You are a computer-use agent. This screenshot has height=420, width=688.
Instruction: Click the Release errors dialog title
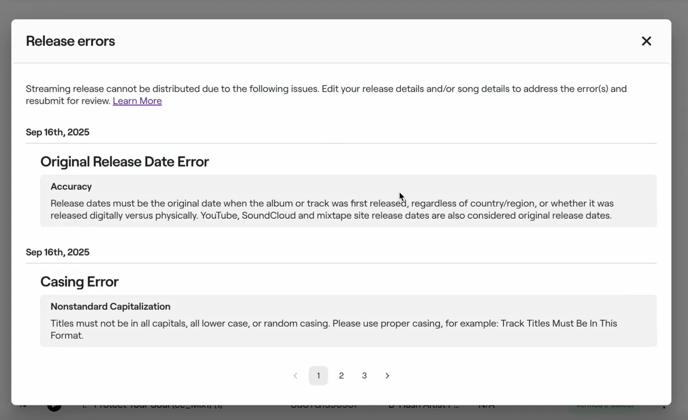click(x=70, y=41)
